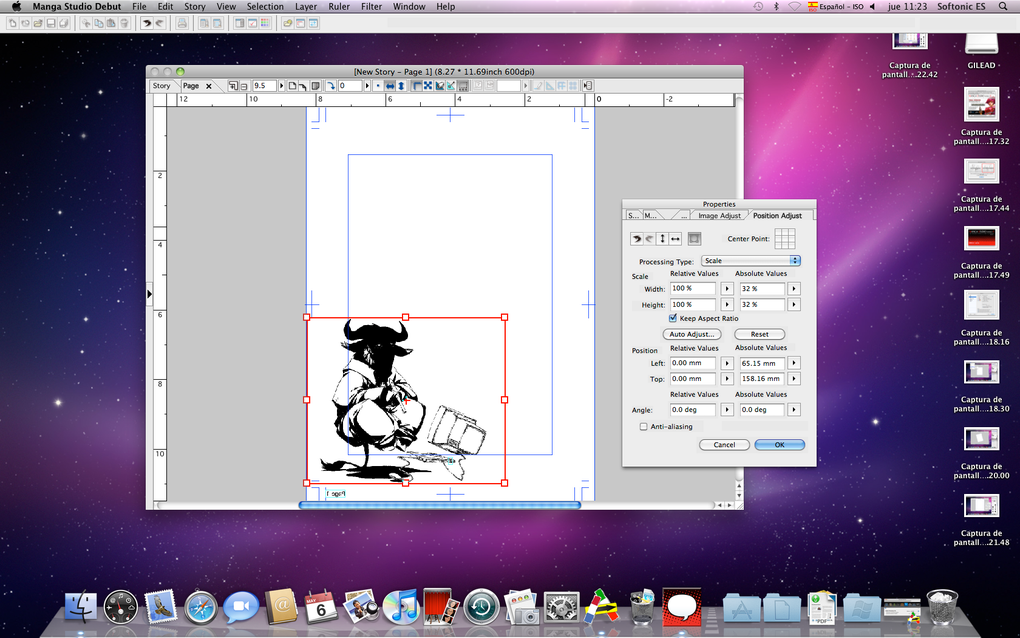The width and height of the screenshot is (1020, 638).
Task: Click the Auto Adjust... button
Action: (x=691, y=334)
